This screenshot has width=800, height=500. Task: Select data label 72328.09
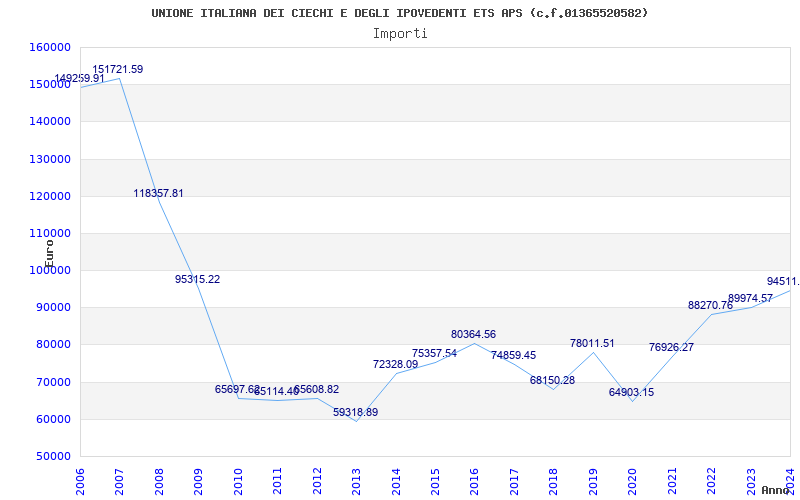[x=395, y=364]
